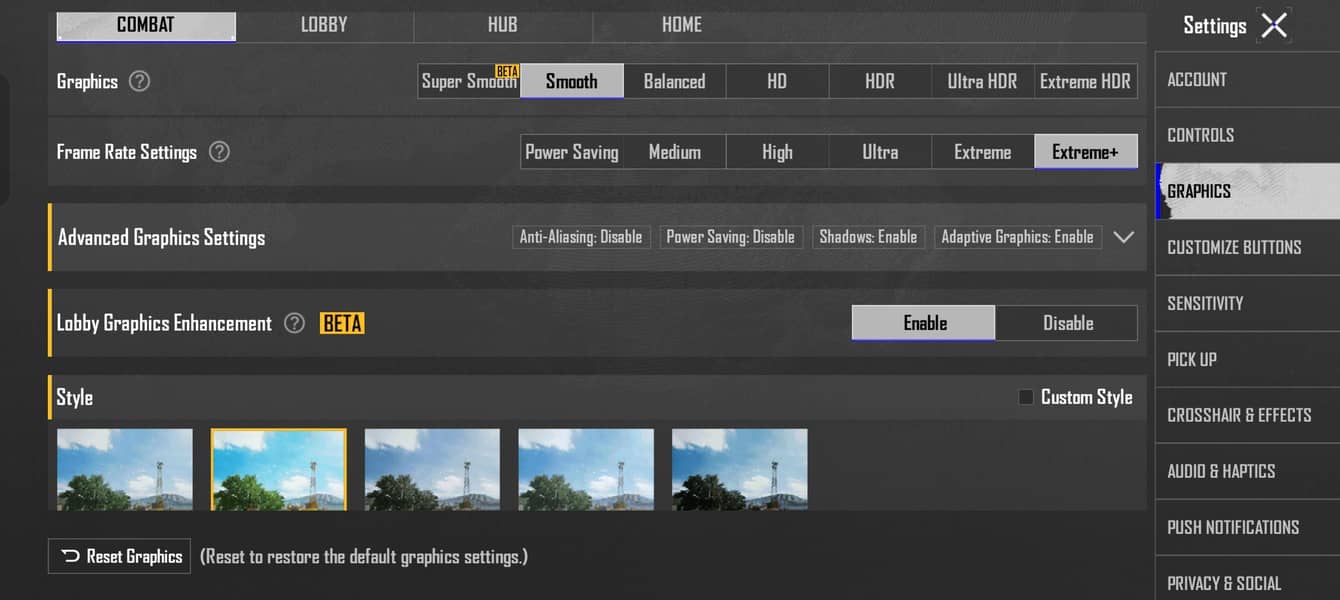This screenshot has width=1340, height=600.
Task: Open CONTROLS settings in sidebar
Action: coord(1247,136)
